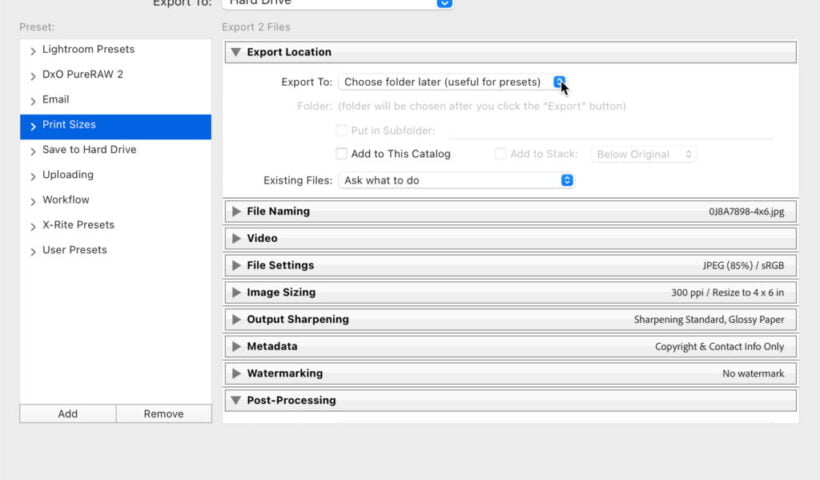Toggle the Put in Subfolder checkbox
This screenshot has width=820, height=480.
[x=341, y=130]
